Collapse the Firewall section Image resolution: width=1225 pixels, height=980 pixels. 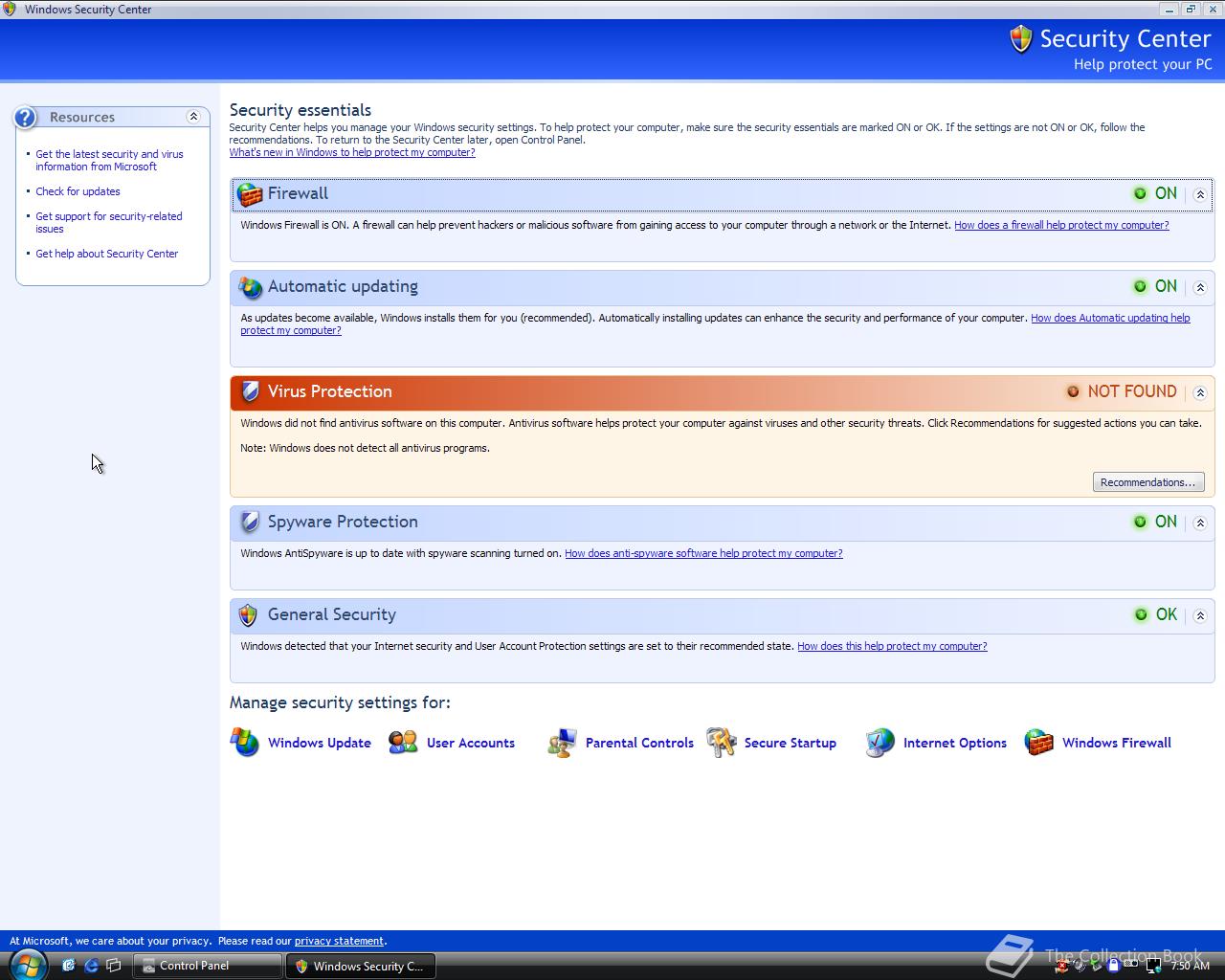(1200, 194)
